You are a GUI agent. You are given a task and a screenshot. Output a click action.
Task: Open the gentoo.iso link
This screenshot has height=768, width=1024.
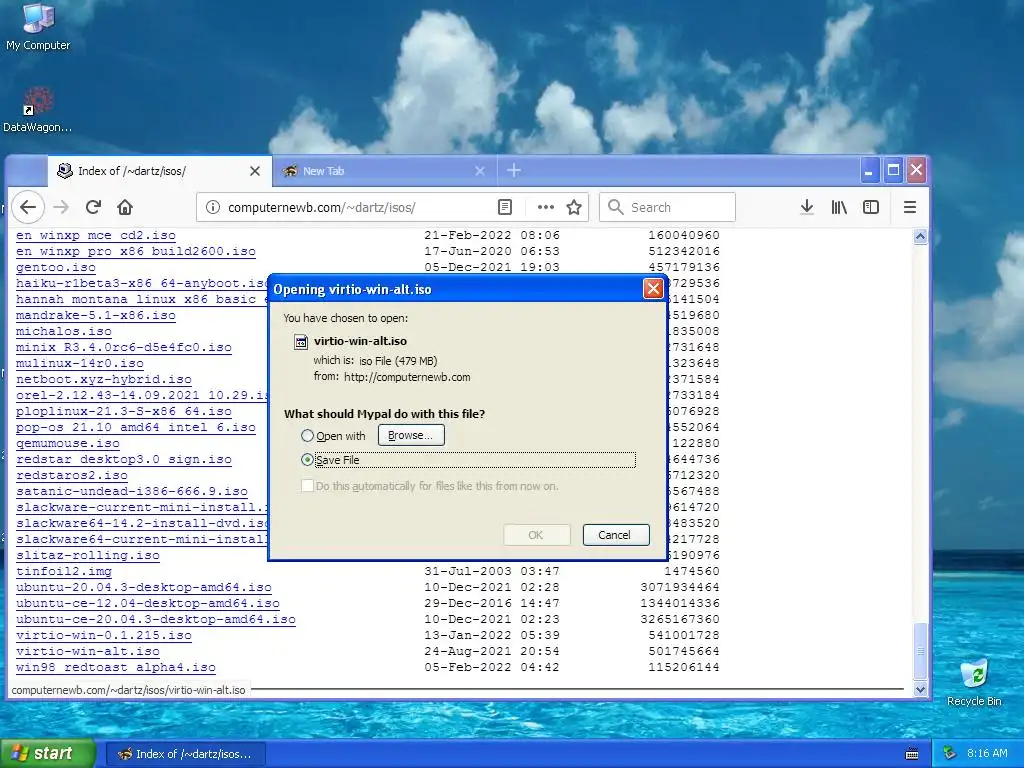[x=56, y=267]
